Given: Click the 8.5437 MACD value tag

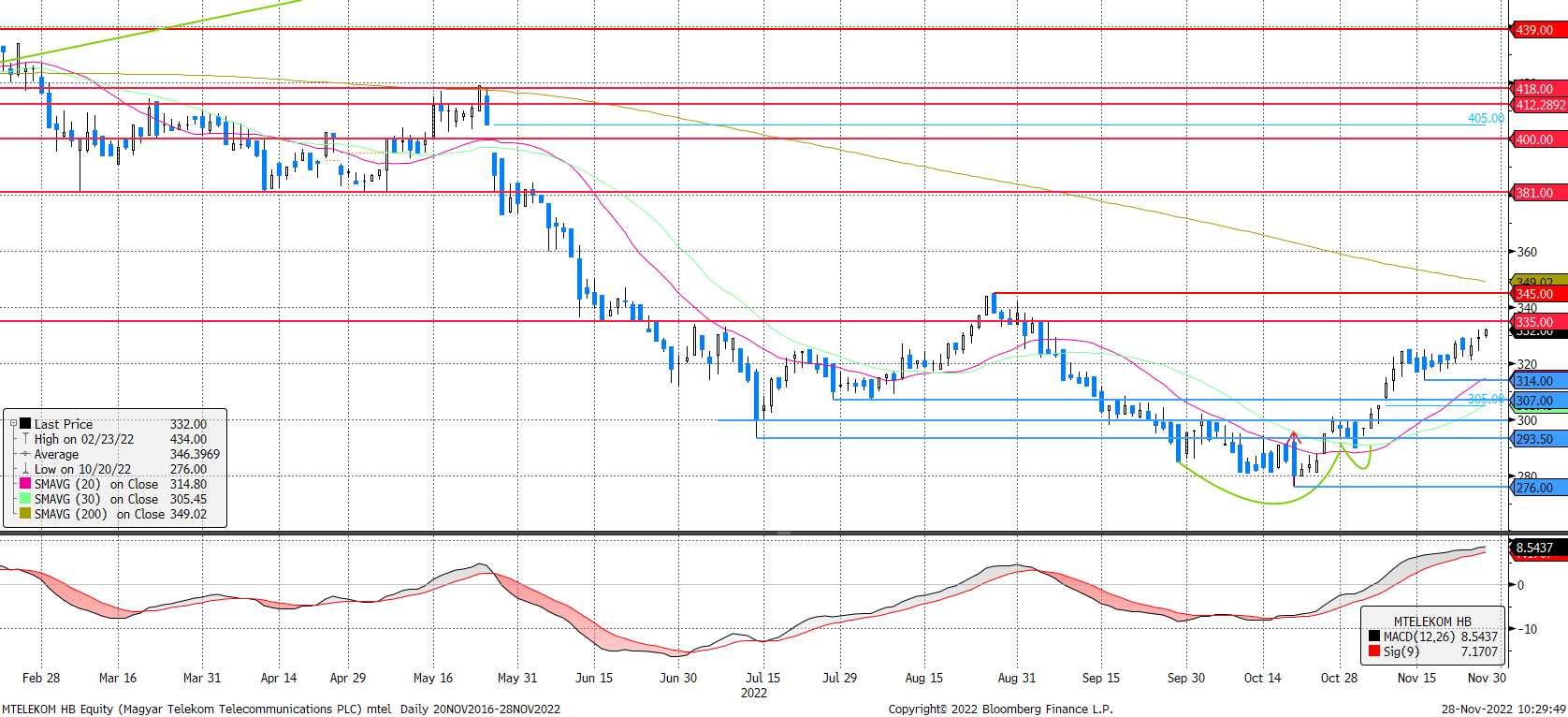Looking at the screenshot, I should tap(1539, 548).
